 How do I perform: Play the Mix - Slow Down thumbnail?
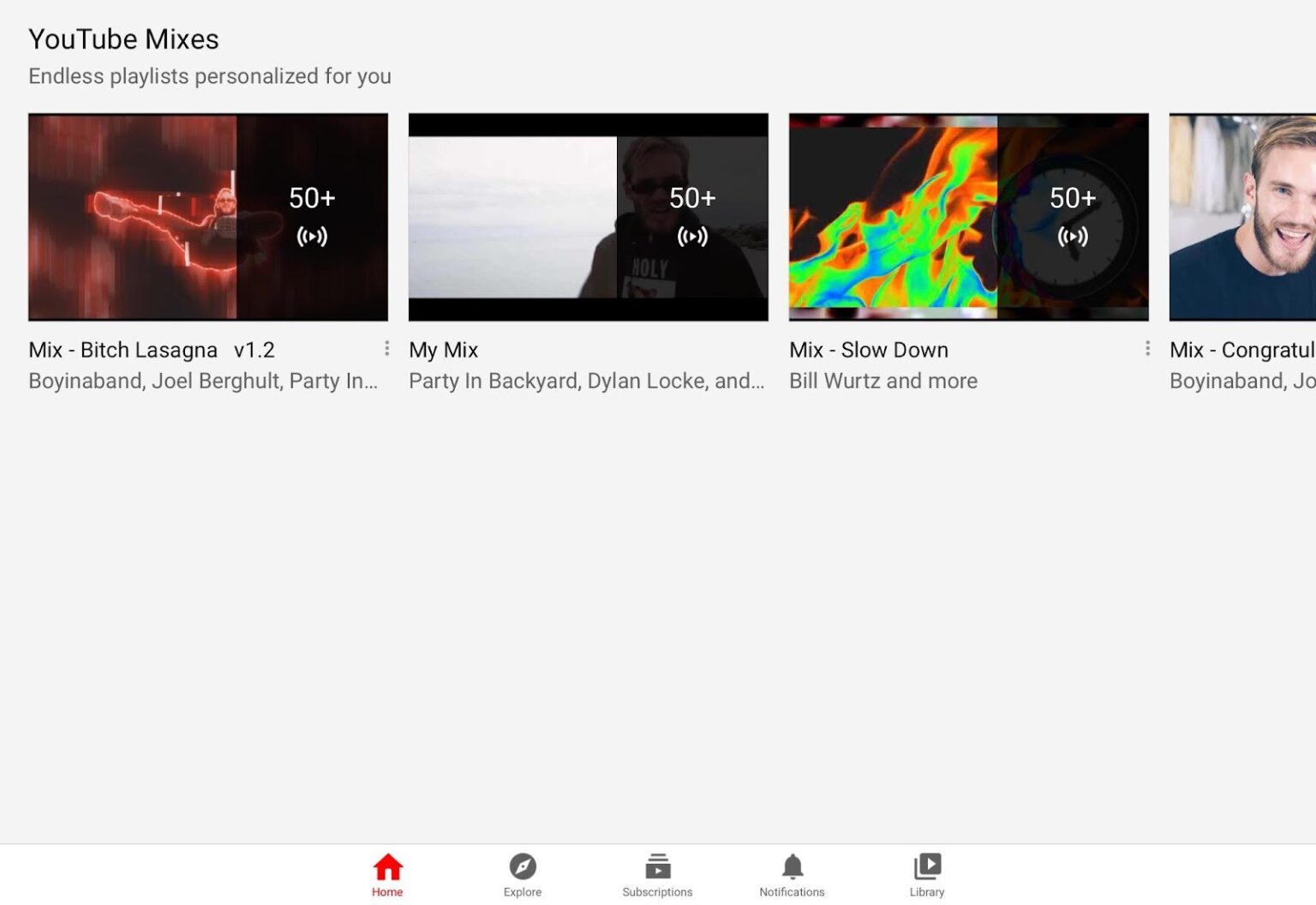(x=968, y=217)
